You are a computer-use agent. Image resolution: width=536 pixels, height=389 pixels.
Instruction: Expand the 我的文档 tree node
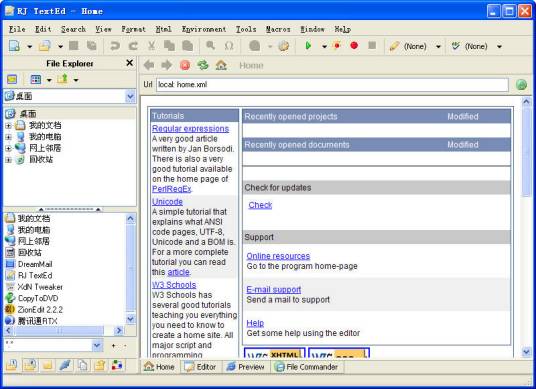pos(9,126)
